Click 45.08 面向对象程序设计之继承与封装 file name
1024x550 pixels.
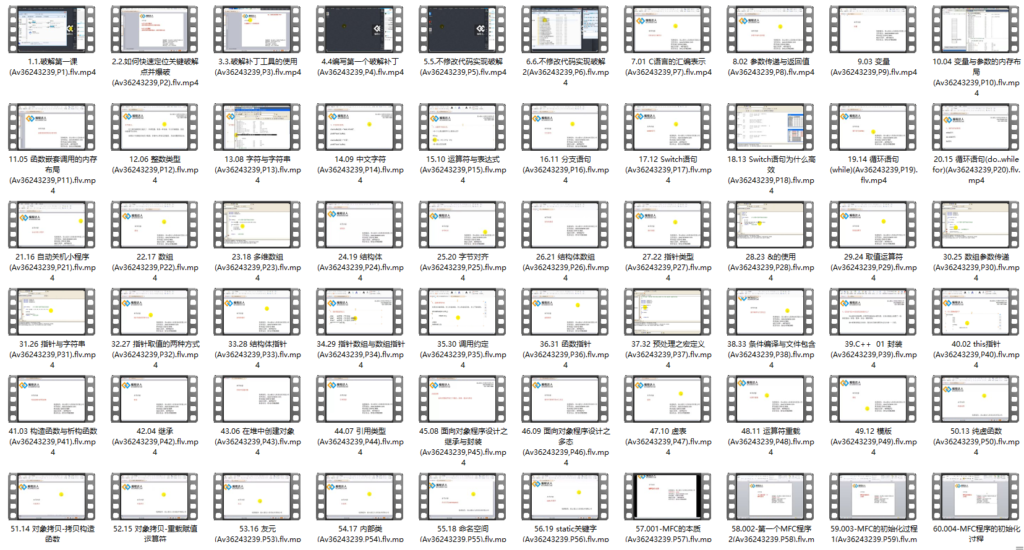[462, 447]
